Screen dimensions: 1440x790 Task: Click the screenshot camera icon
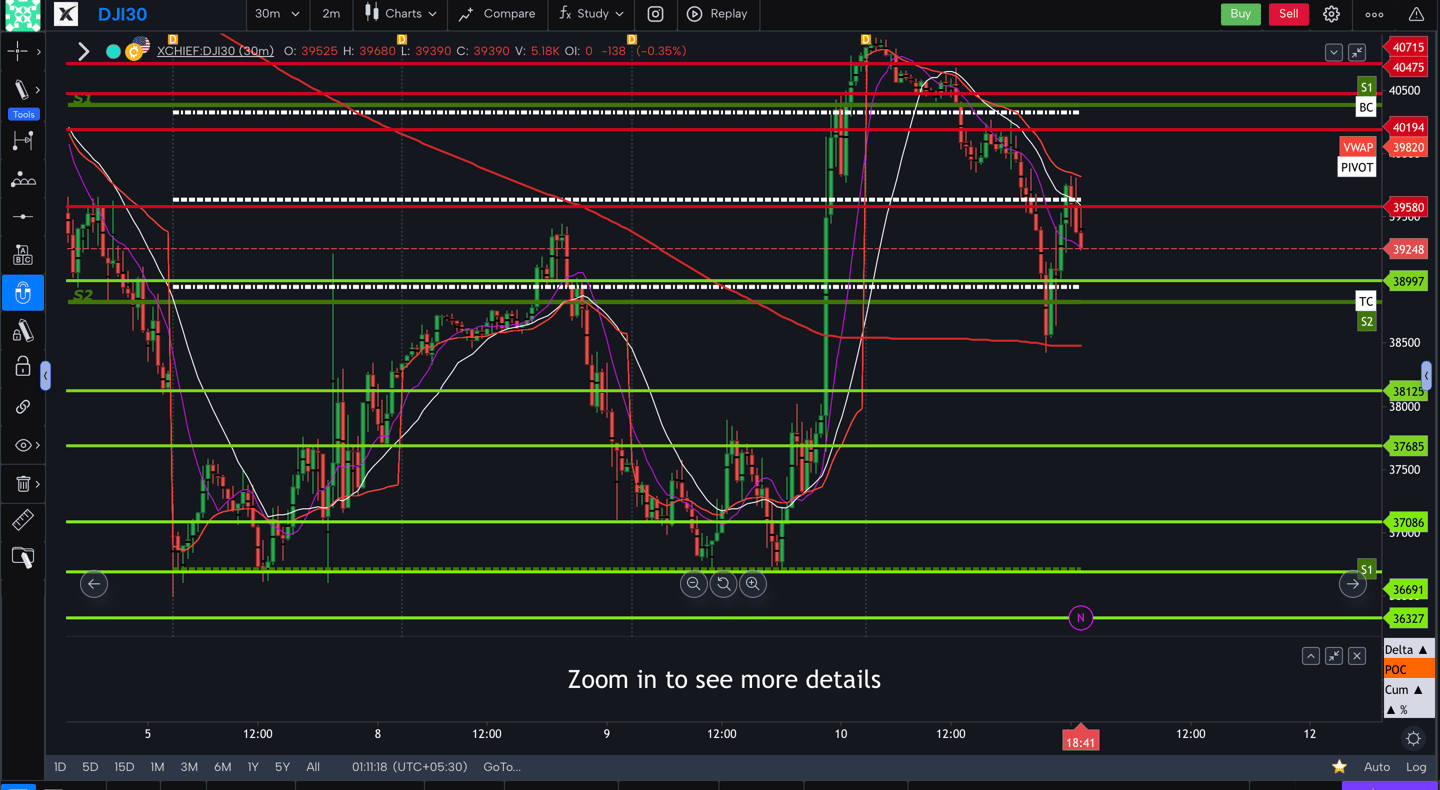tap(655, 14)
